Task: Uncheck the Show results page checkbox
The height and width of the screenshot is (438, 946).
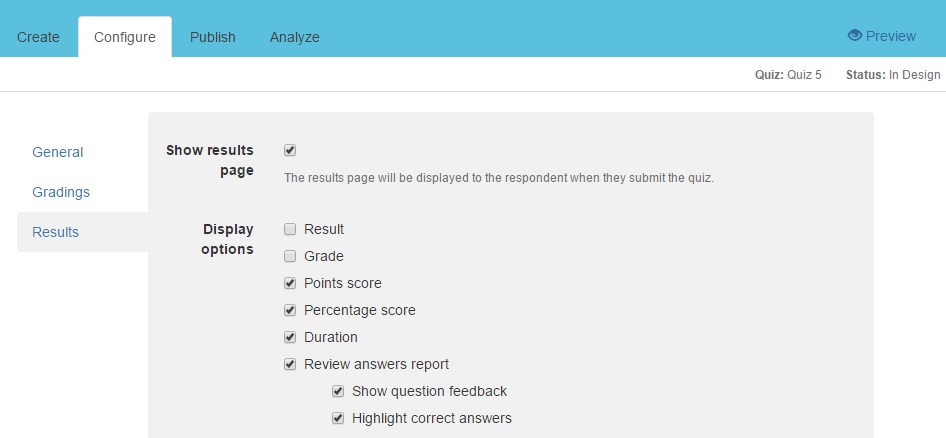Action: tap(290, 150)
